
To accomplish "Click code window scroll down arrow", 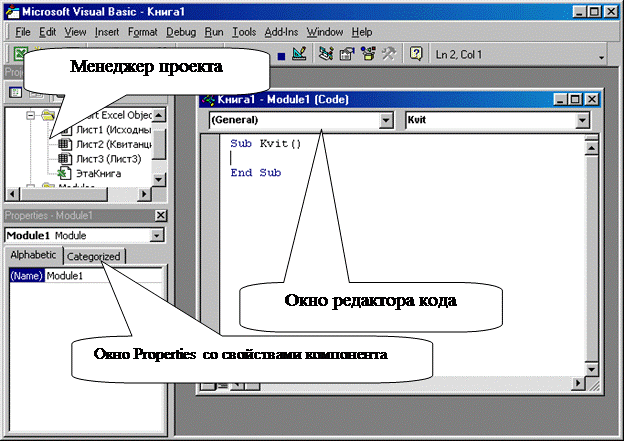I will [x=591, y=369].
